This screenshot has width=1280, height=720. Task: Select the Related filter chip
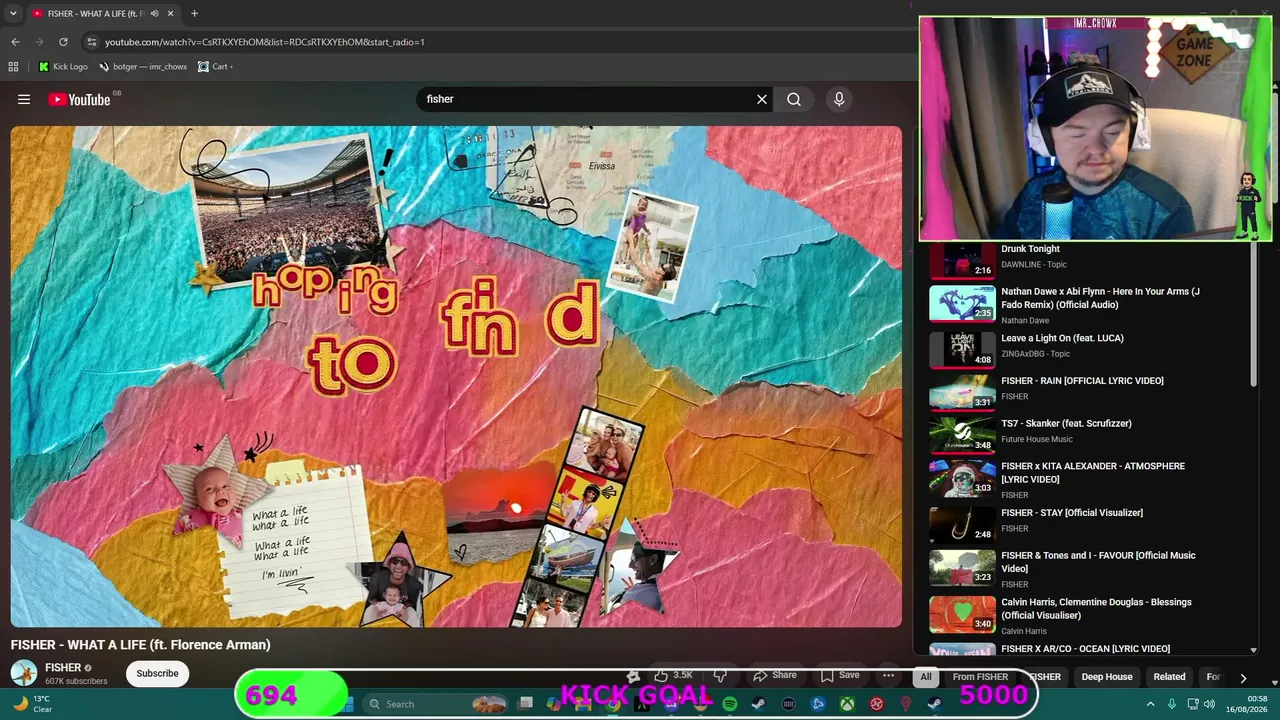click(x=1169, y=677)
